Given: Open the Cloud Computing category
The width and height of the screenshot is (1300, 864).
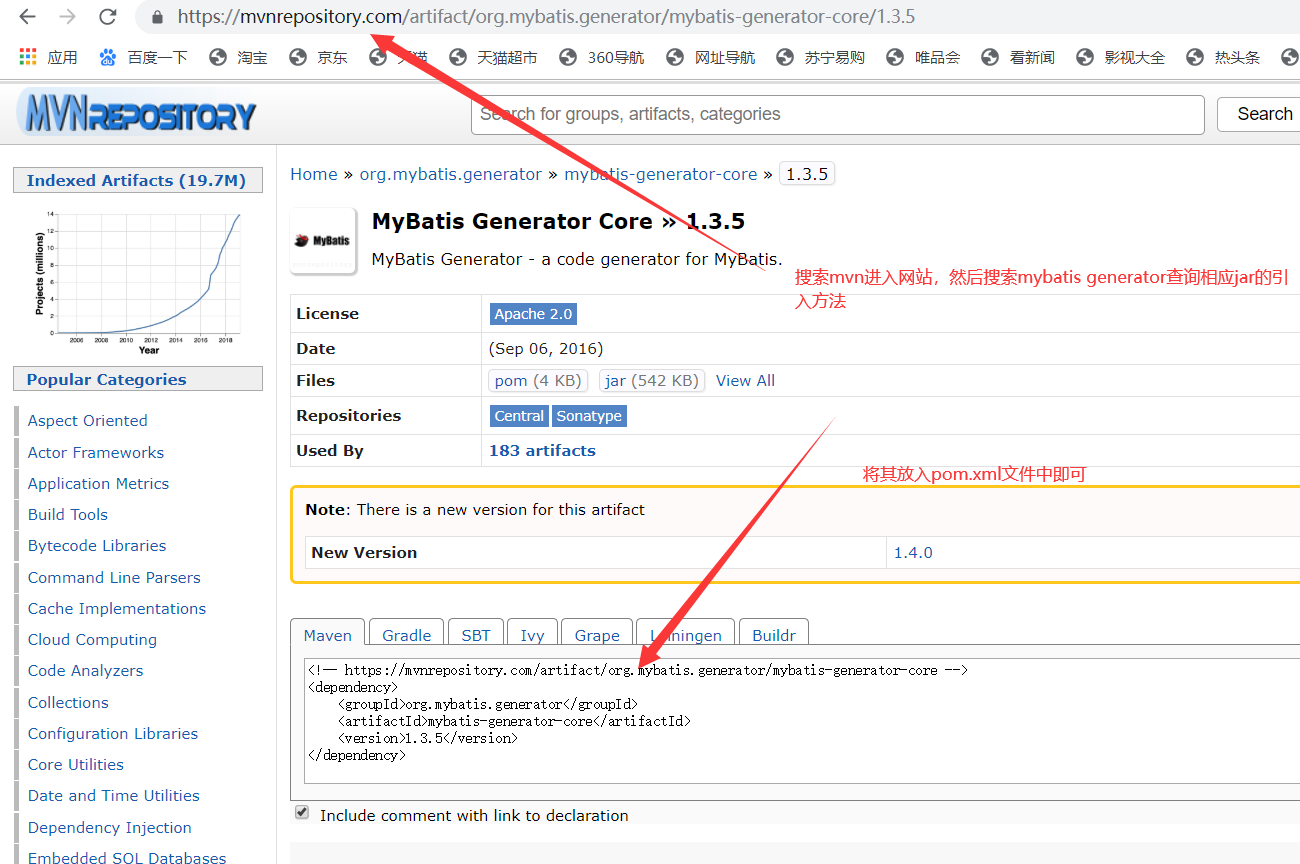Looking at the screenshot, I should coord(93,640).
